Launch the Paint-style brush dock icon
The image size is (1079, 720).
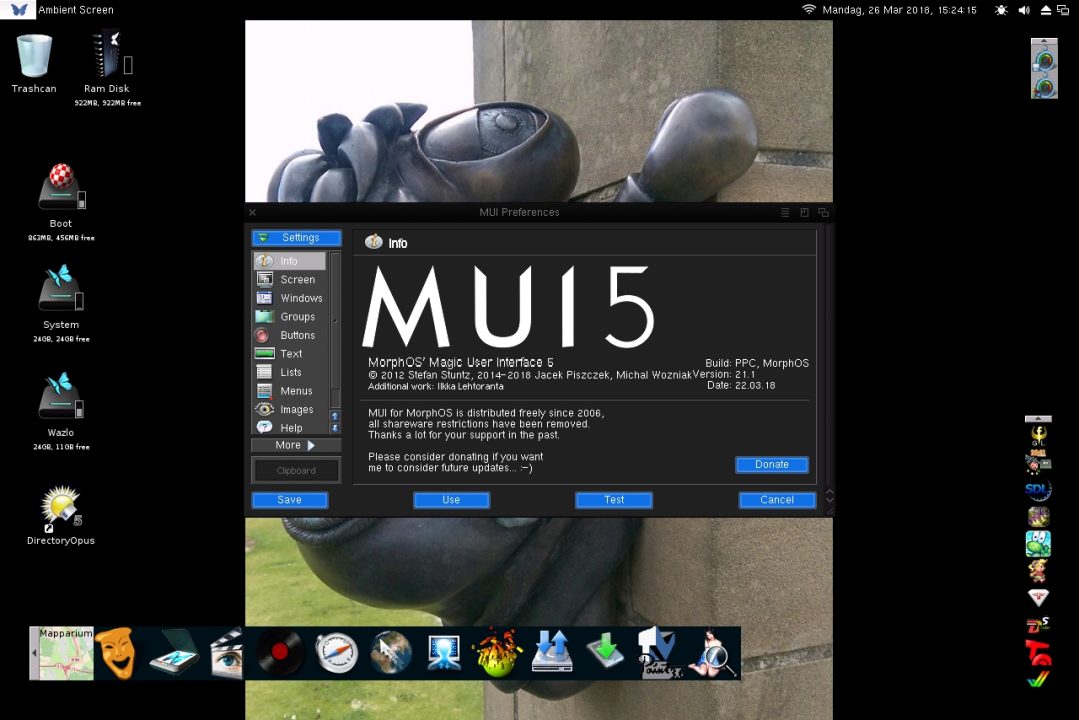pos(659,653)
